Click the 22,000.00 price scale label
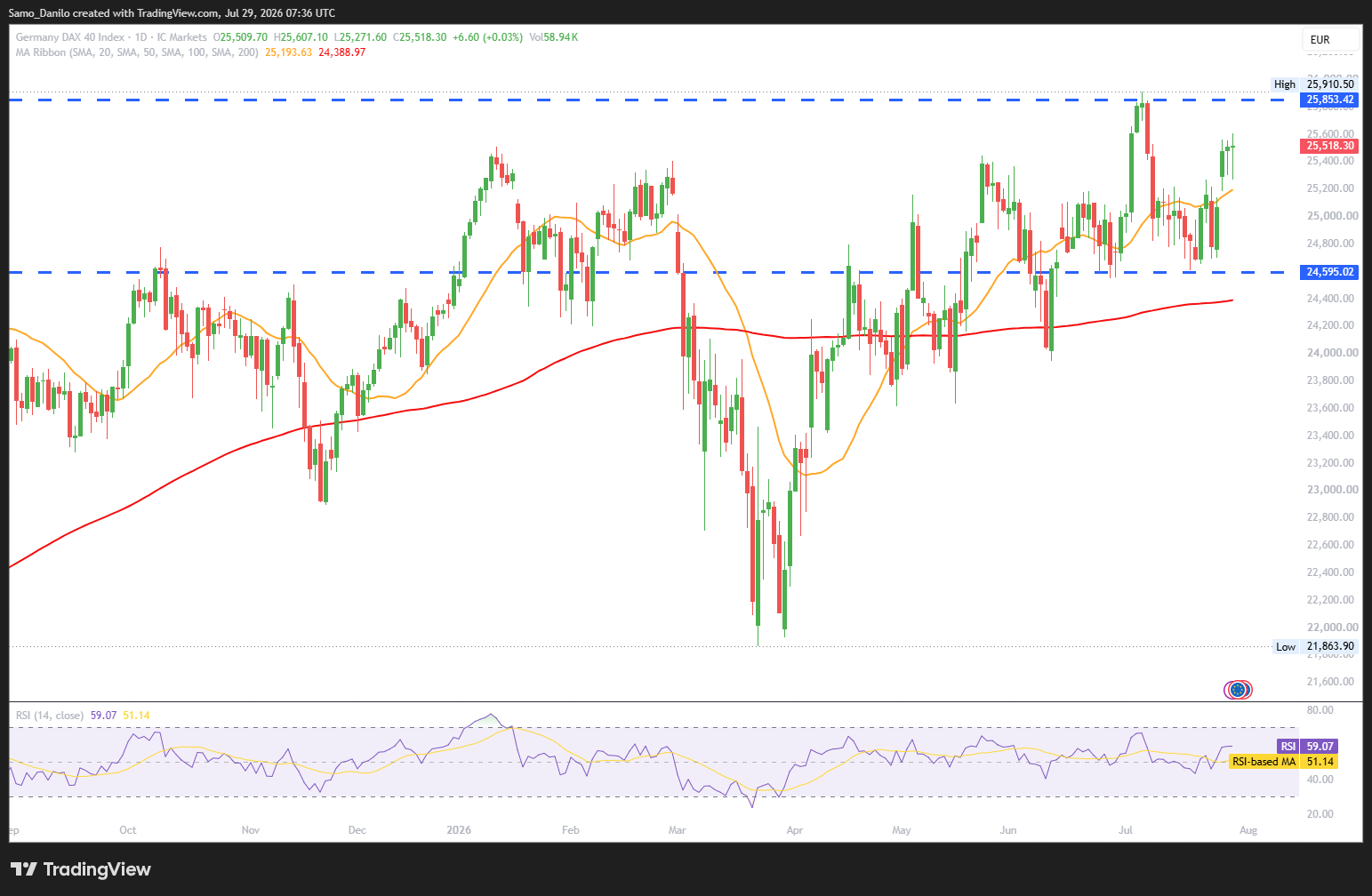The height and width of the screenshot is (896, 1372). 1332,628
